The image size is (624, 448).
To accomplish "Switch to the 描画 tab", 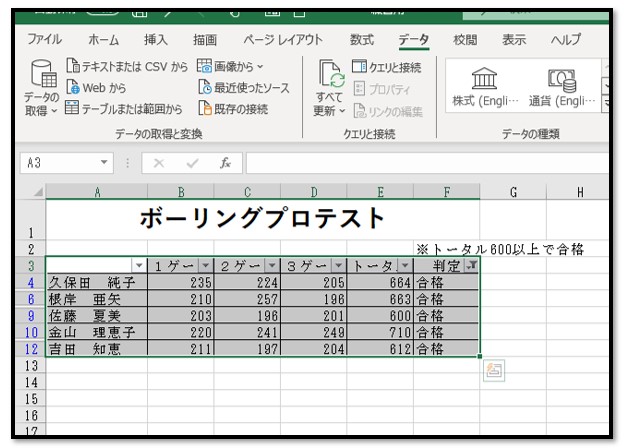I will point(205,39).
